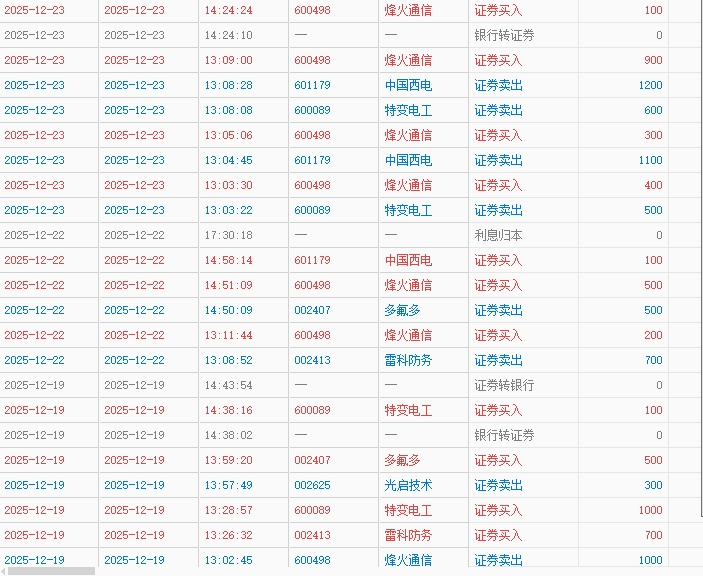The width and height of the screenshot is (703, 576).
Task: Select the 13:08:08 time cell
Action: (x=229, y=110)
